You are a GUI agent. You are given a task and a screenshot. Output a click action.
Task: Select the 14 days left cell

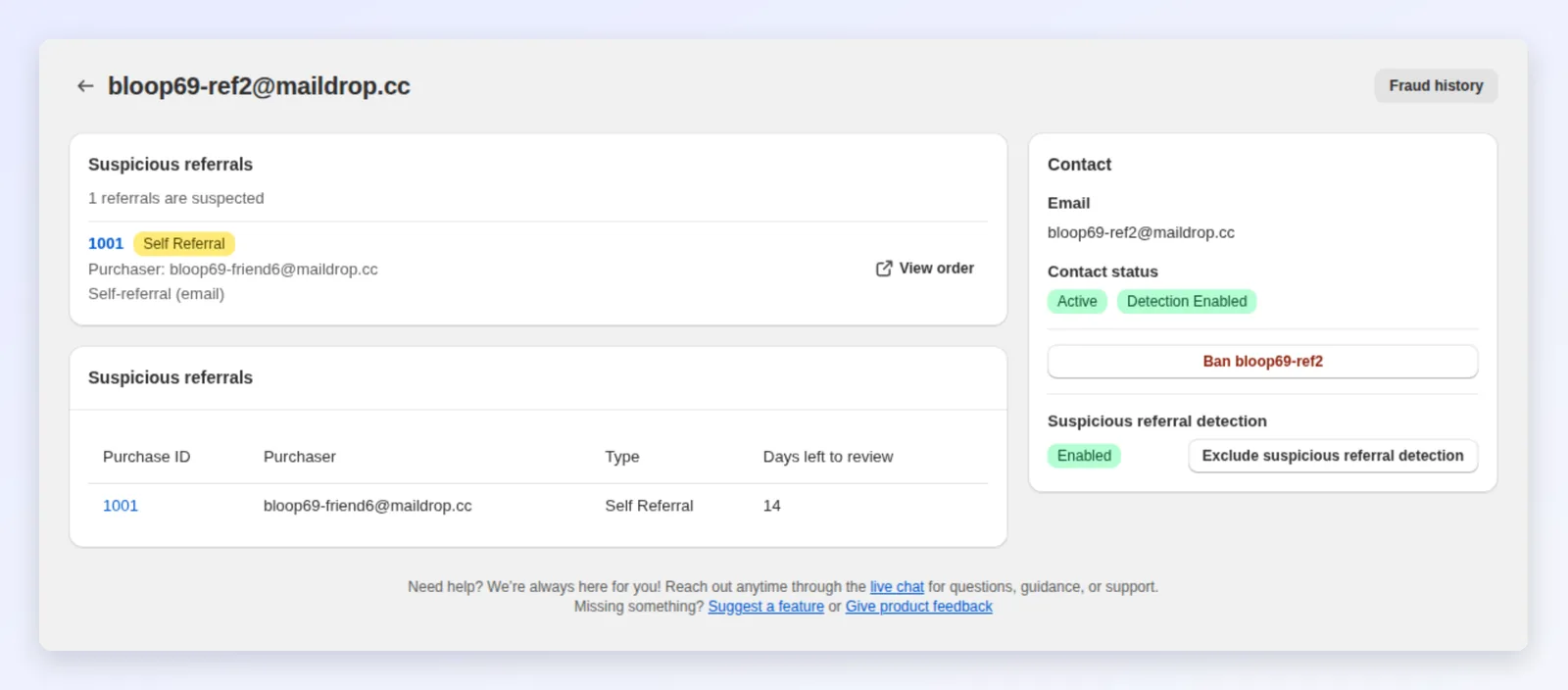(x=772, y=506)
